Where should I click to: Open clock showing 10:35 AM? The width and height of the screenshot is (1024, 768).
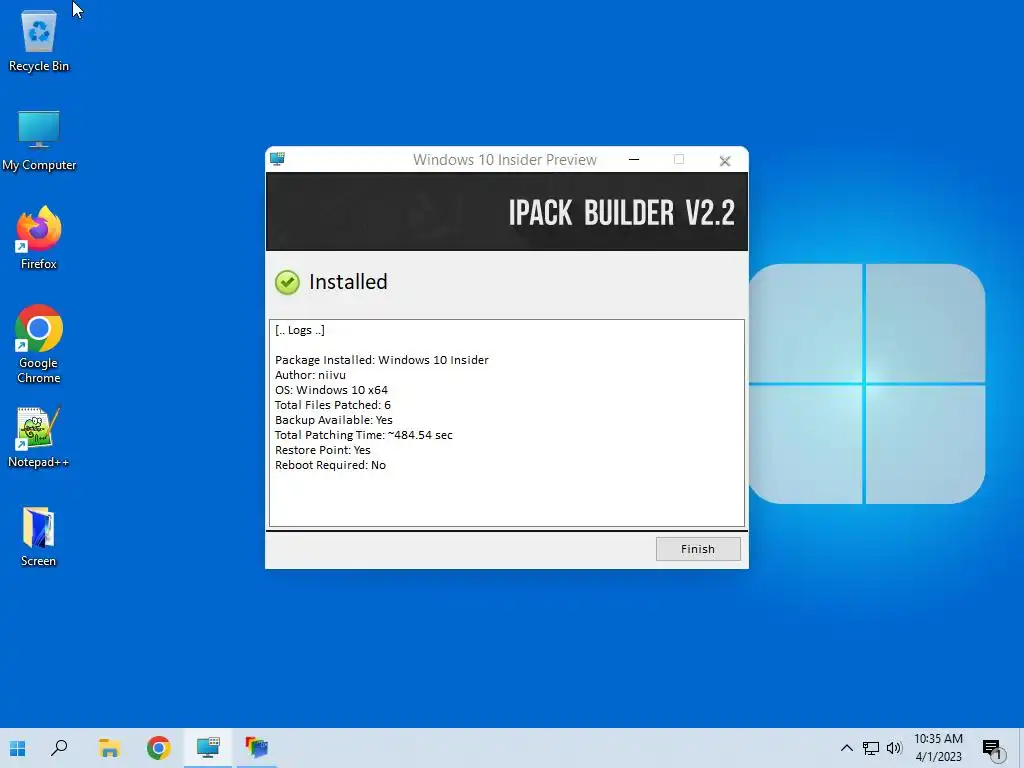(938, 748)
